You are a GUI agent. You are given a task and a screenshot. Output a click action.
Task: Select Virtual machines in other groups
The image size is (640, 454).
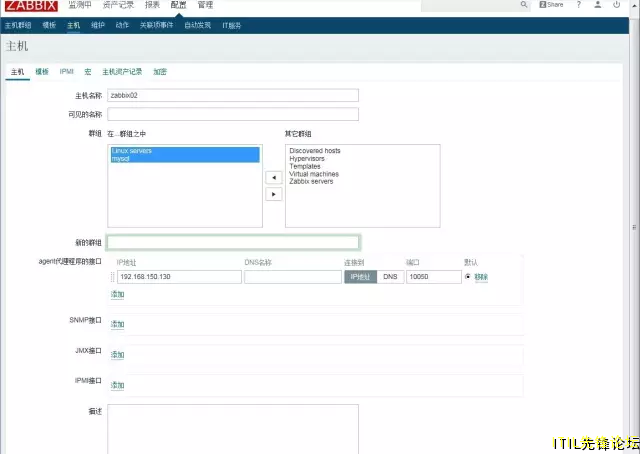(314, 174)
